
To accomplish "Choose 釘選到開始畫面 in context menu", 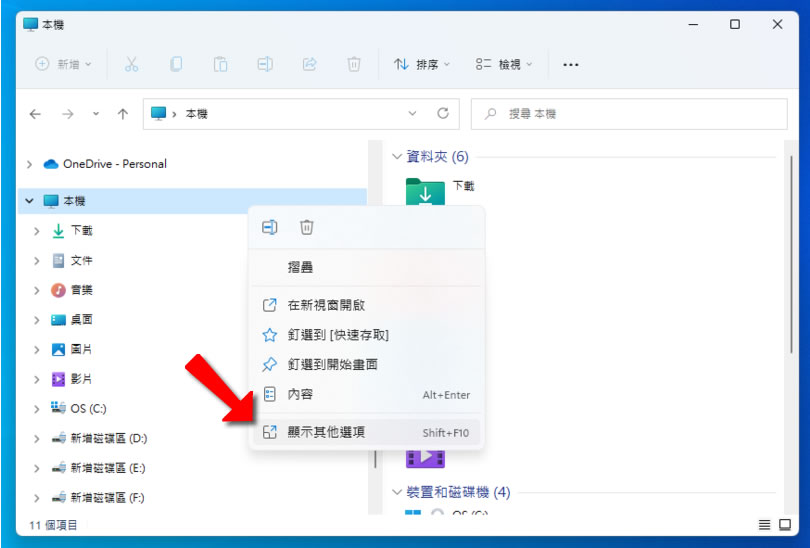I will pos(367,365).
